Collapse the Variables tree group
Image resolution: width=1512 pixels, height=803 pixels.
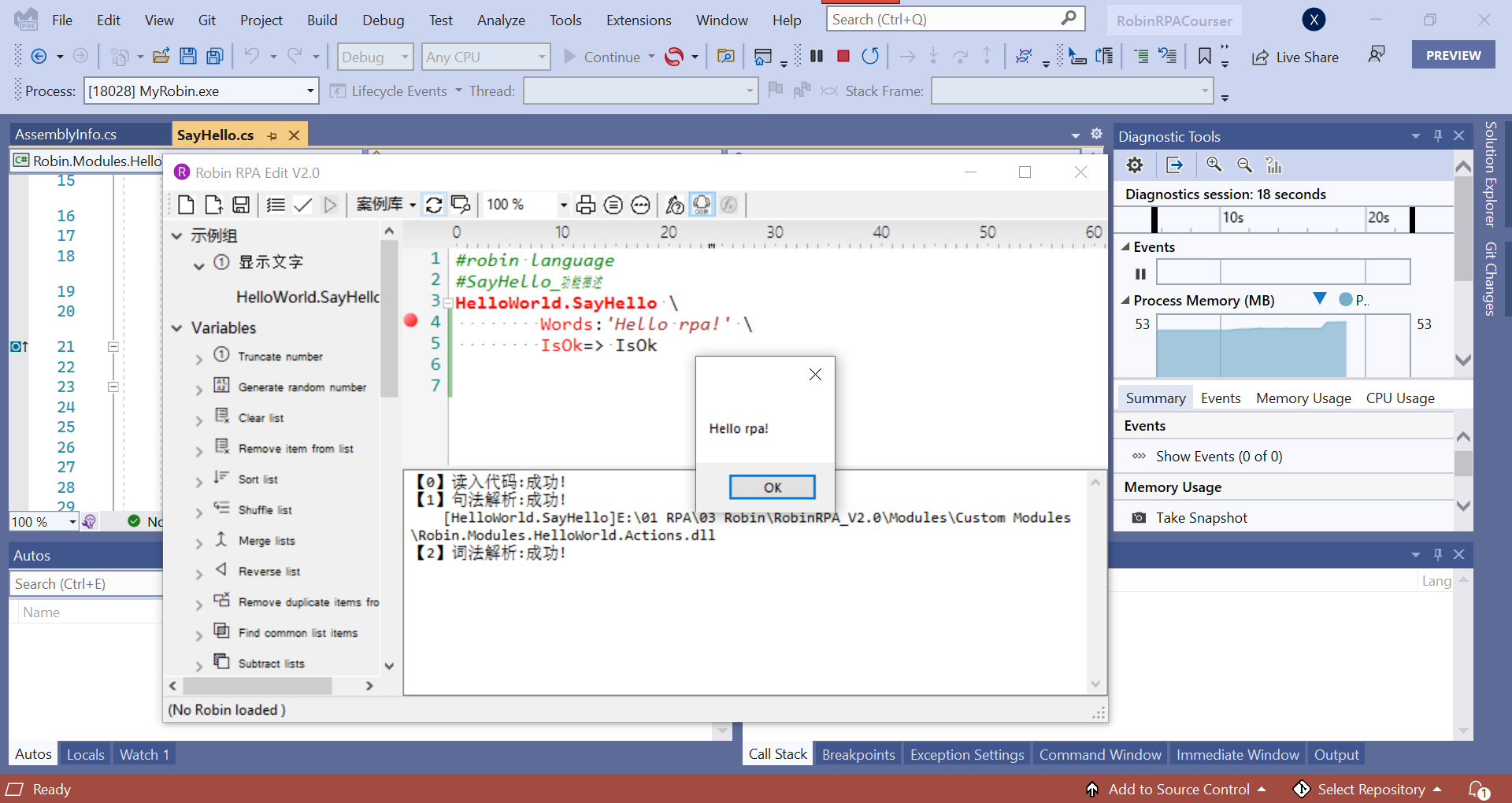(x=177, y=328)
